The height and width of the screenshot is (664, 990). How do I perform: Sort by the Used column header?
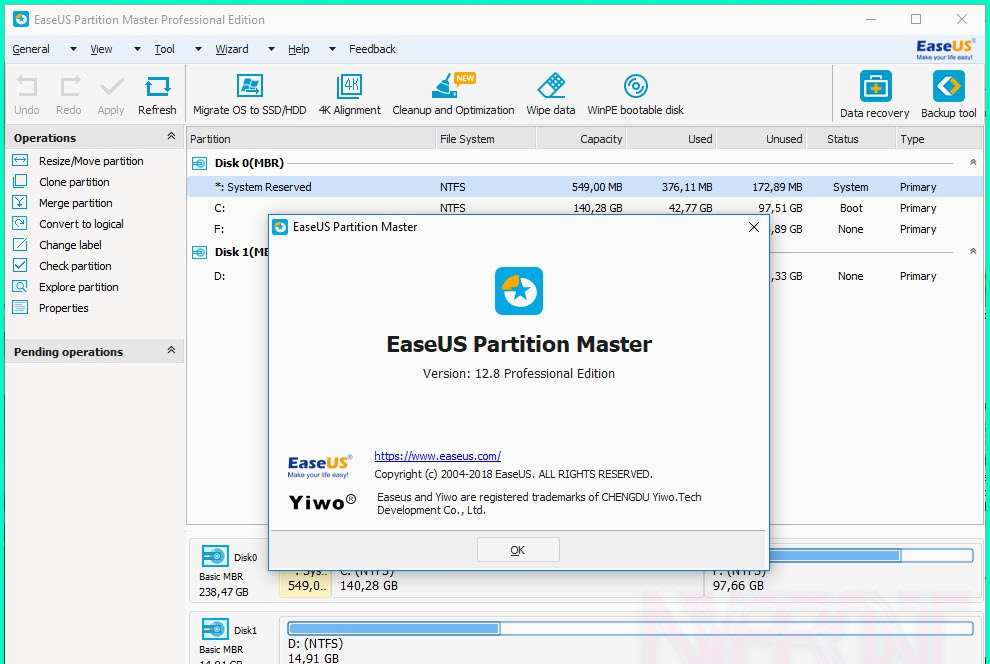pyautogui.click(x=671, y=139)
